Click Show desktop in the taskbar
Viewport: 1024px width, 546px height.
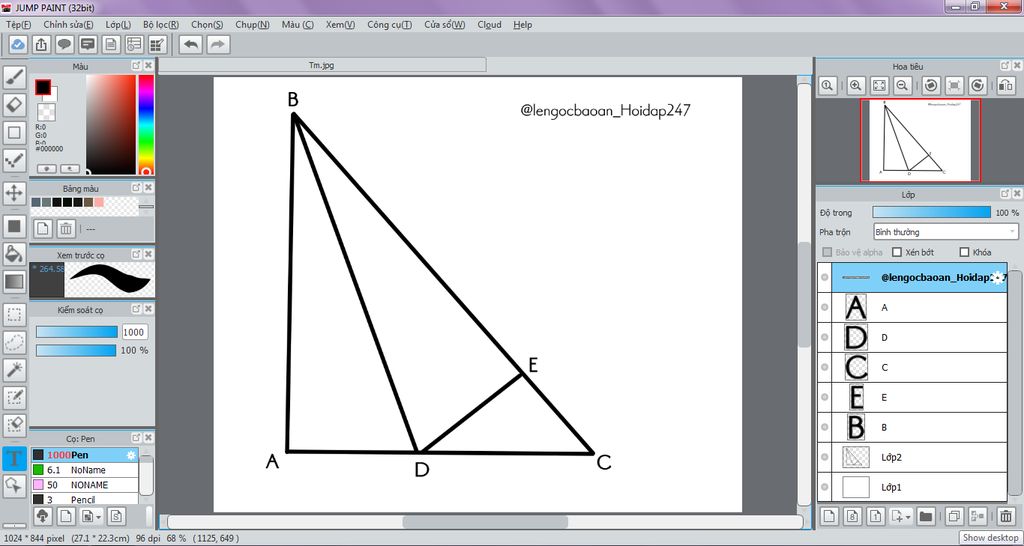pyautogui.click(x=990, y=538)
